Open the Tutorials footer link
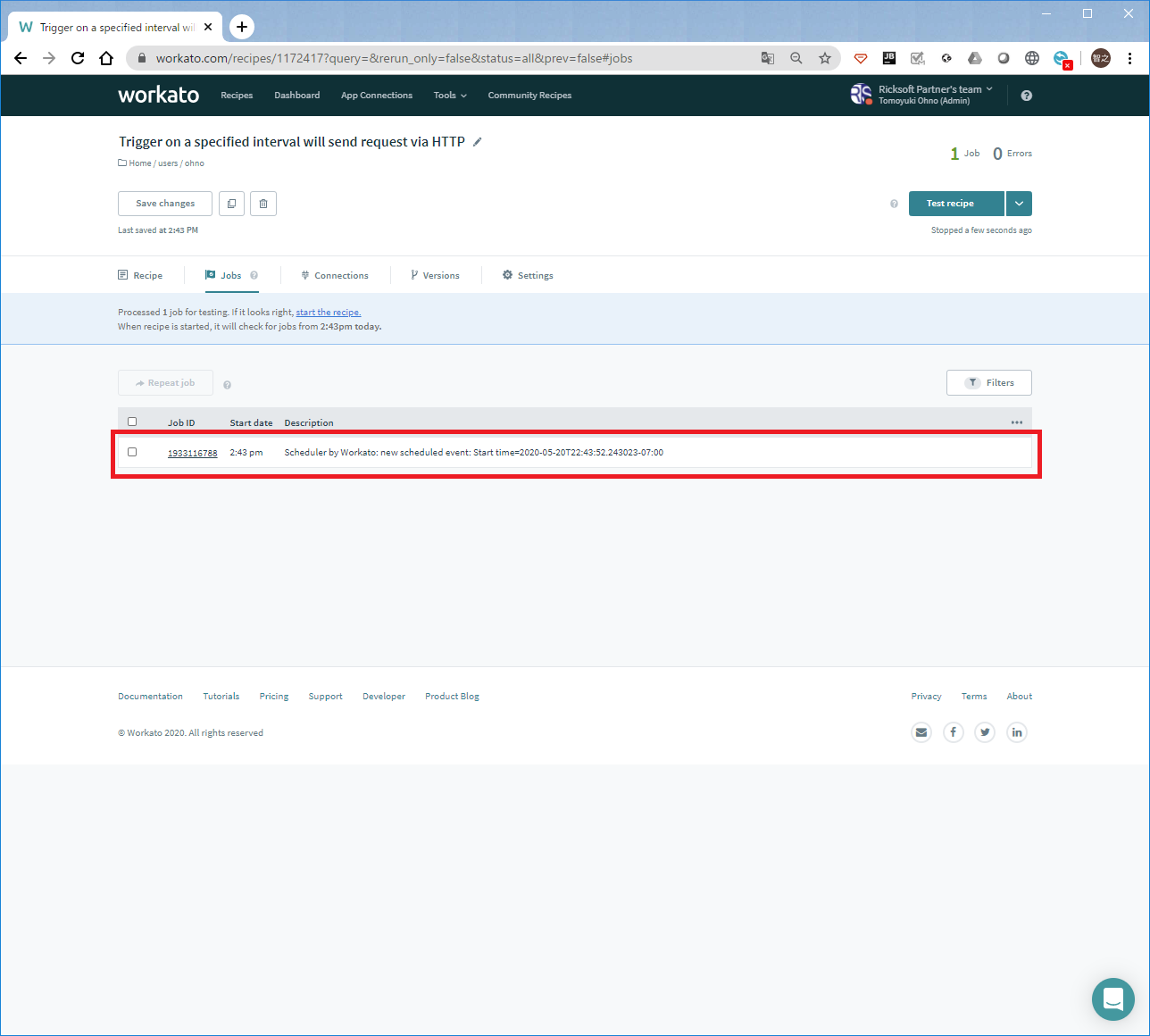This screenshot has width=1150, height=1036. tap(221, 697)
